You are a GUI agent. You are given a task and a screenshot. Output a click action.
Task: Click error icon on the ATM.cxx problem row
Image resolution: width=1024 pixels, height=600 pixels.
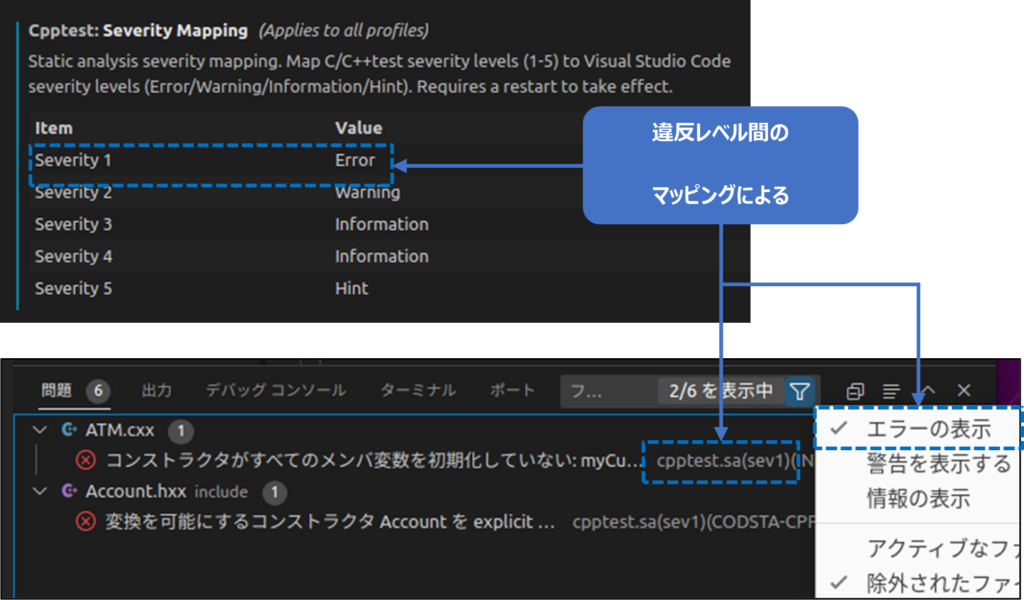86,460
